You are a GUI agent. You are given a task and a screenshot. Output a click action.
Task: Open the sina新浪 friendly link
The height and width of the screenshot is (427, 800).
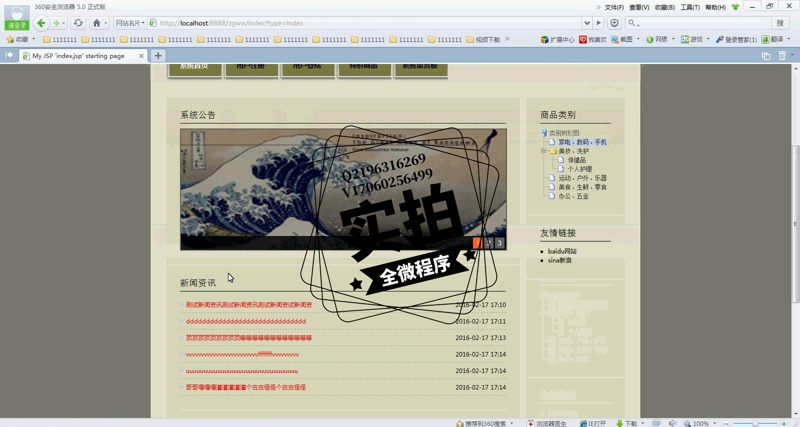(x=559, y=260)
